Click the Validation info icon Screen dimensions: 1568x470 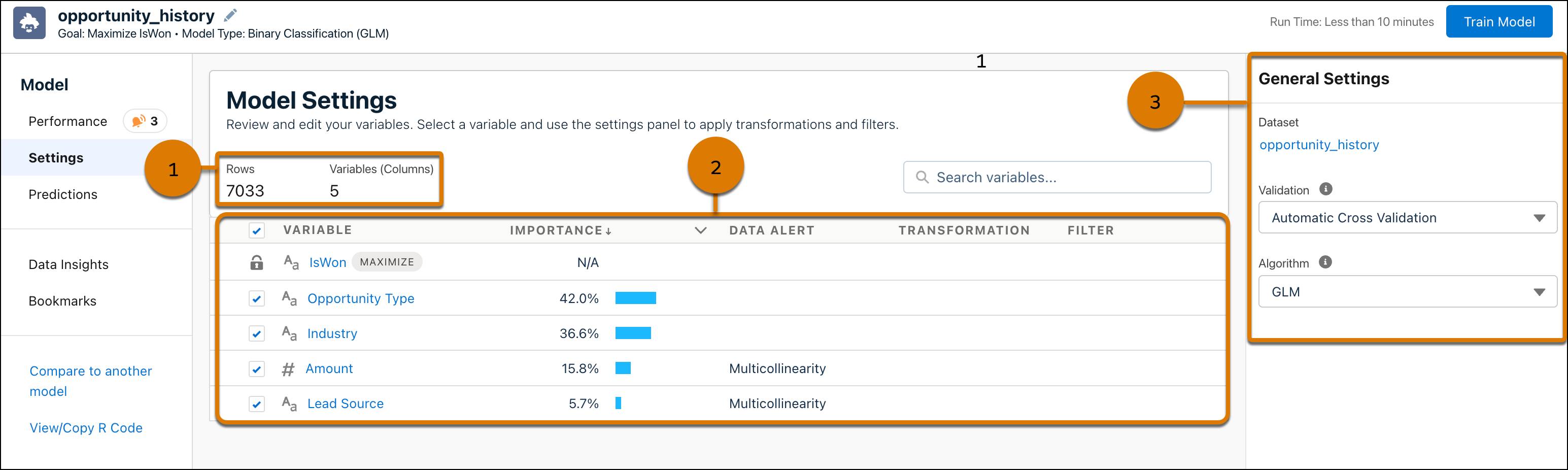point(1326,189)
